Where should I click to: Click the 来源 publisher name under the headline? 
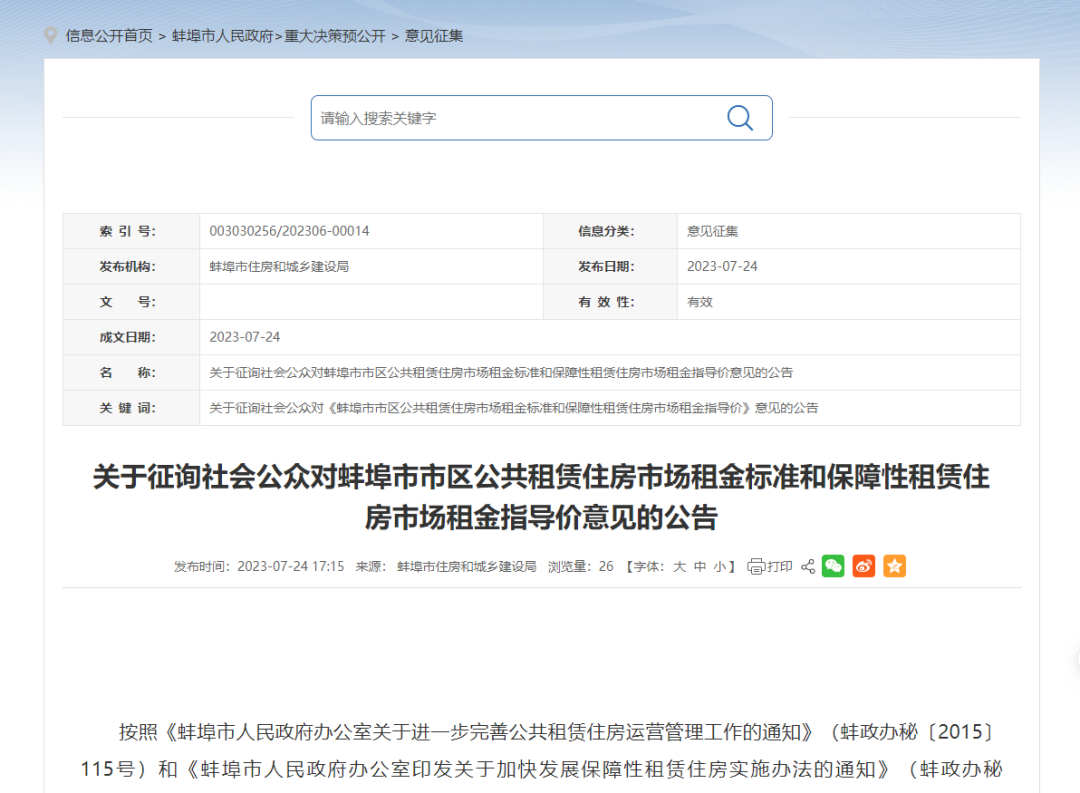(x=466, y=566)
